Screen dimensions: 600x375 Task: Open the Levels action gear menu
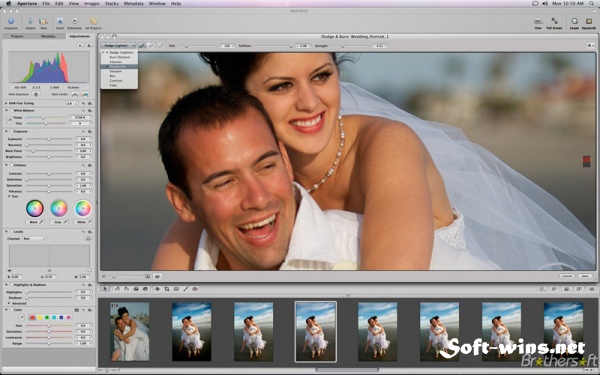pyautogui.click(x=90, y=232)
